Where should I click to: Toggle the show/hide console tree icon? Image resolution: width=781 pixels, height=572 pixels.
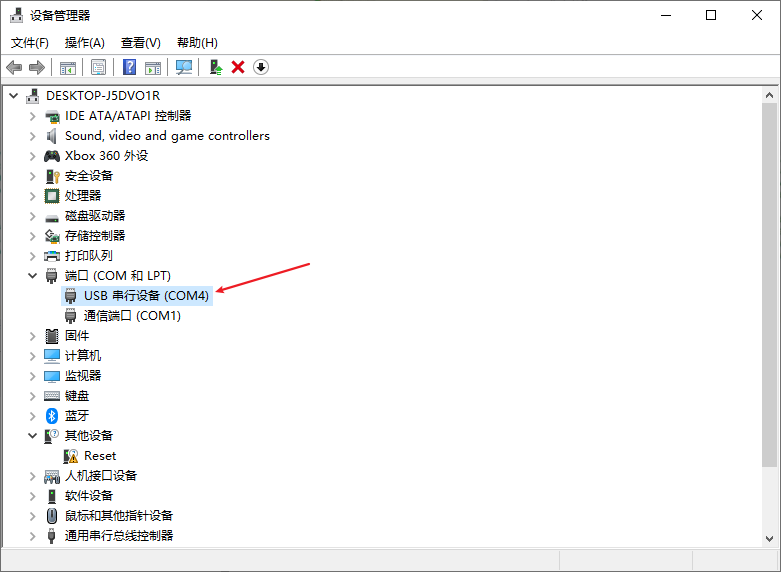pyautogui.click(x=68, y=67)
